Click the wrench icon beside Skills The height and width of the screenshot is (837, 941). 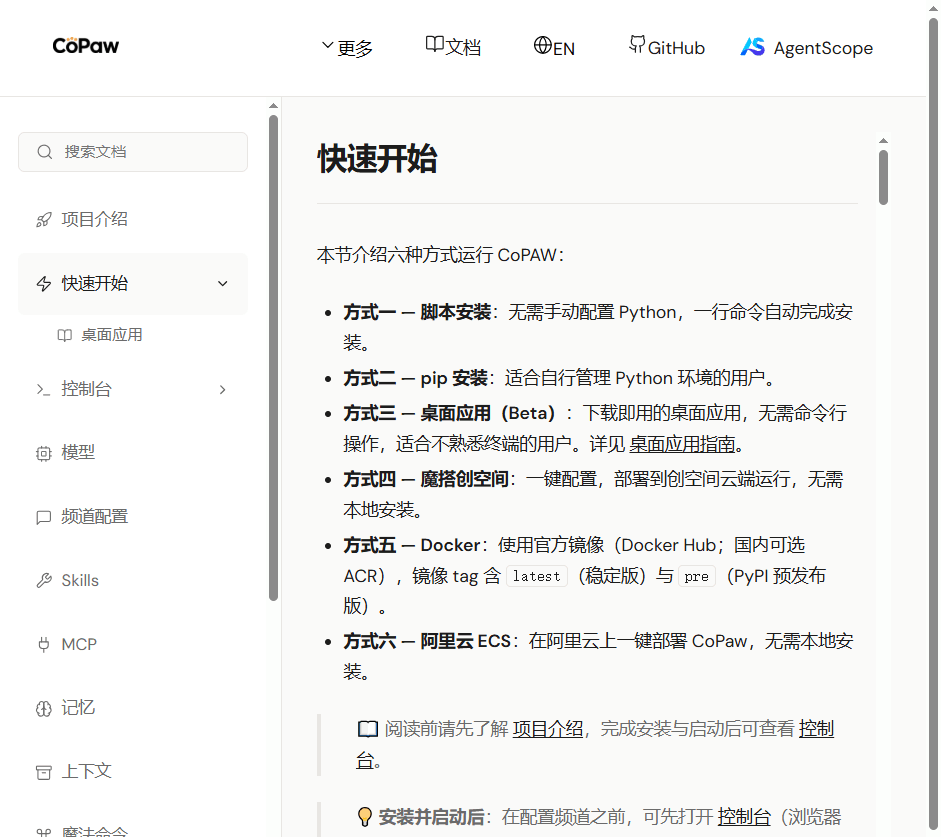coord(43,581)
